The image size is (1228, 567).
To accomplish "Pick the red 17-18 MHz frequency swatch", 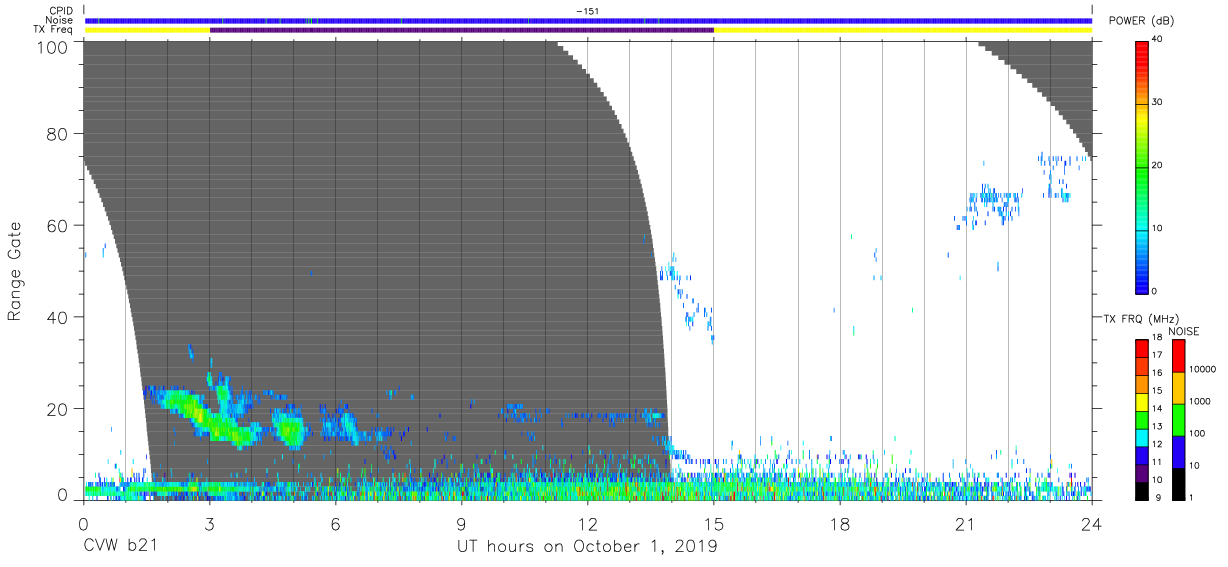I will (x=1142, y=349).
